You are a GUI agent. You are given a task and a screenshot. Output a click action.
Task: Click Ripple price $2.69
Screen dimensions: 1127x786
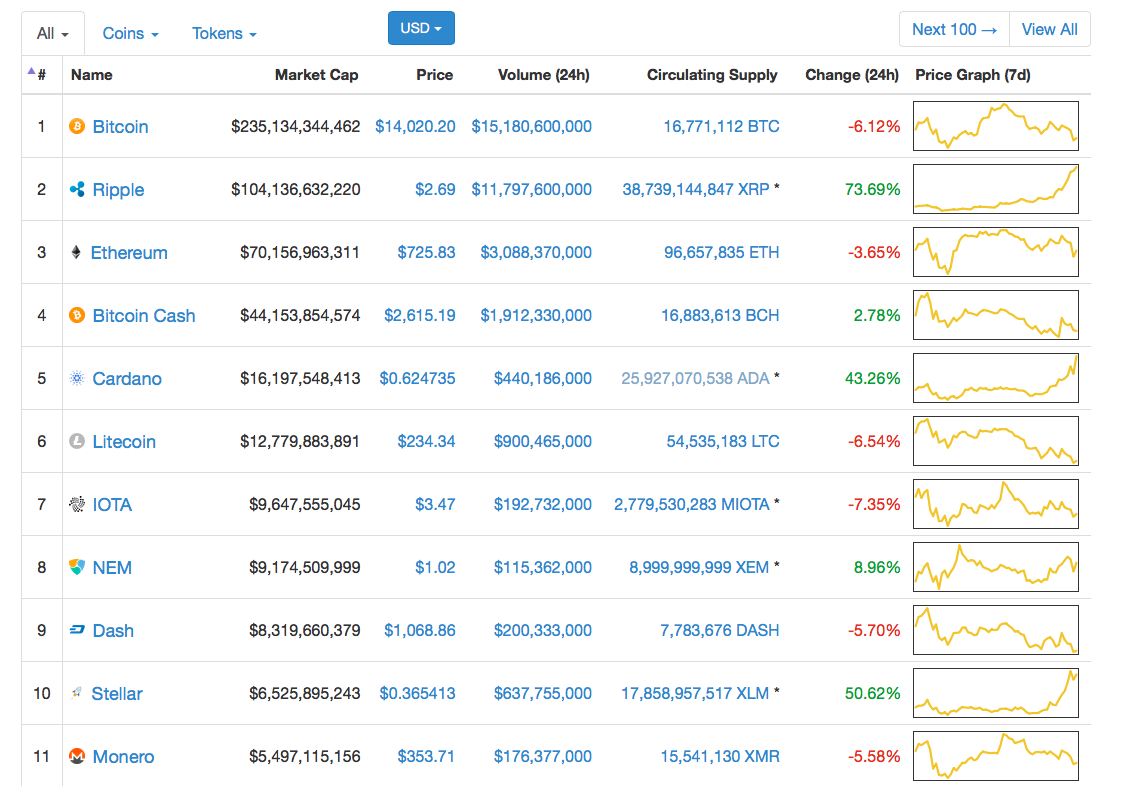pyautogui.click(x=436, y=190)
